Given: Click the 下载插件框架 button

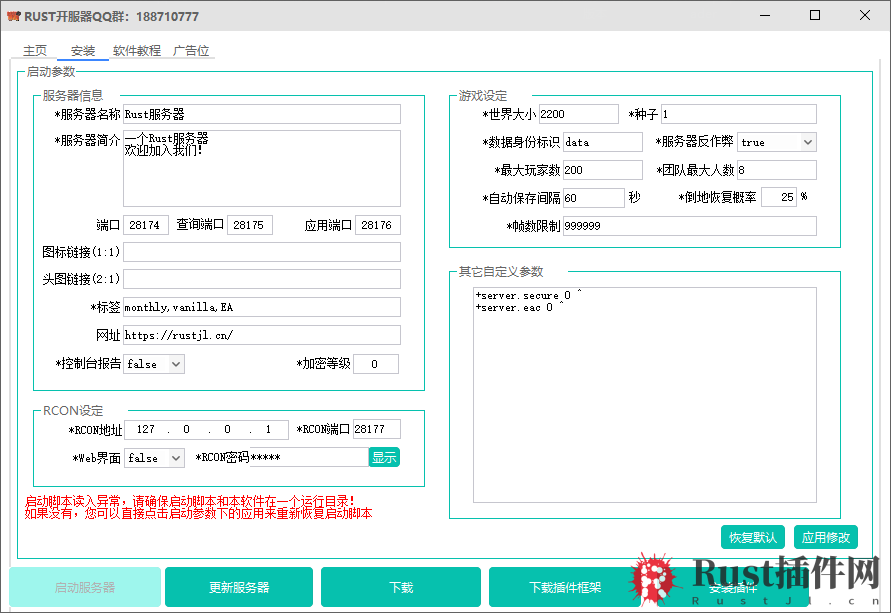Looking at the screenshot, I should (565, 587).
